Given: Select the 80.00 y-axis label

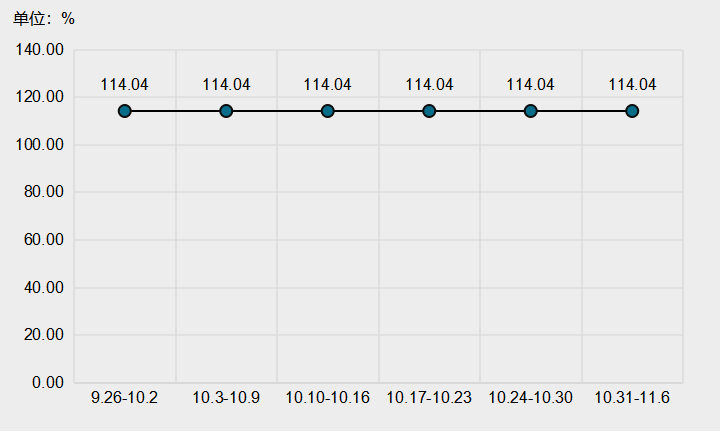Looking at the screenshot, I should click(45, 192).
